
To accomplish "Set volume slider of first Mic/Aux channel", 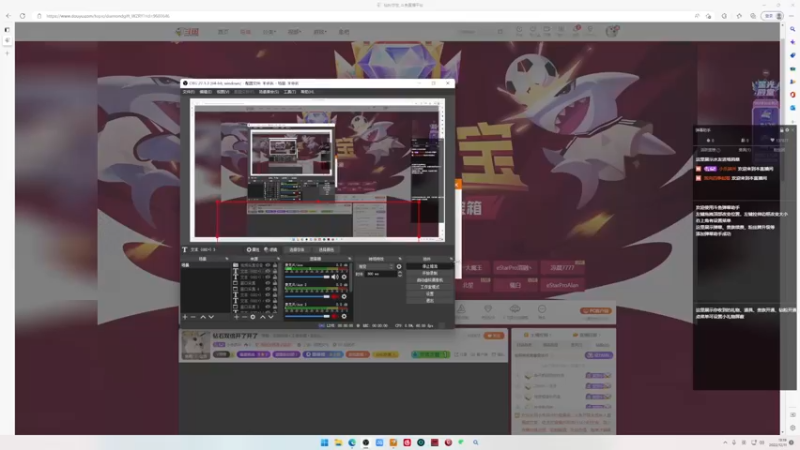I will [307, 277].
